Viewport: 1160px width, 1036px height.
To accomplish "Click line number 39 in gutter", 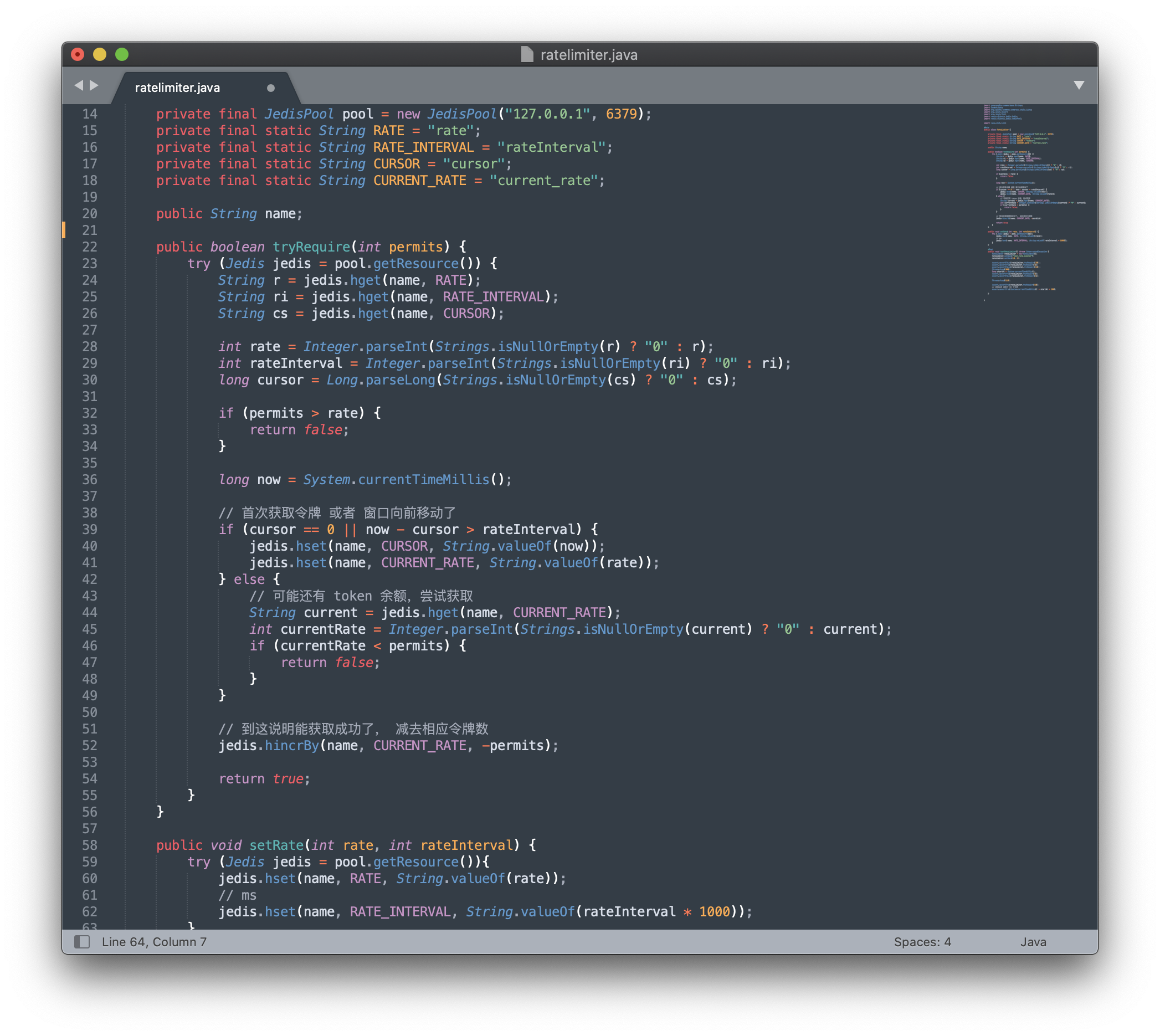I will [x=90, y=530].
